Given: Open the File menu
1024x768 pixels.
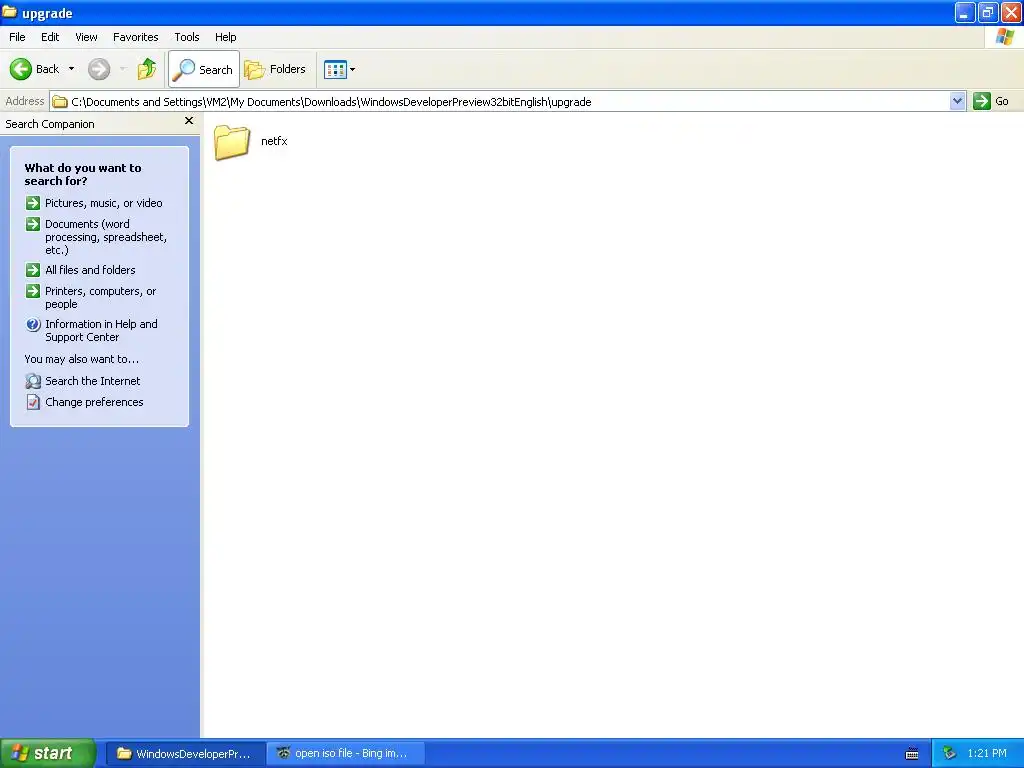Looking at the screenshot, I should click(x=17, y=37).
